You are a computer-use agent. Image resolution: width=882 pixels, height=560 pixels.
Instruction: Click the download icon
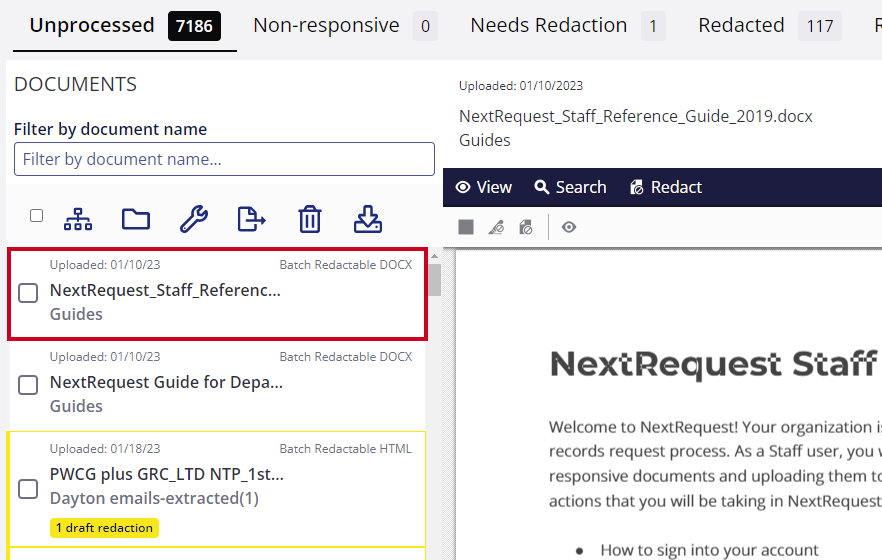tap(368, 219)
